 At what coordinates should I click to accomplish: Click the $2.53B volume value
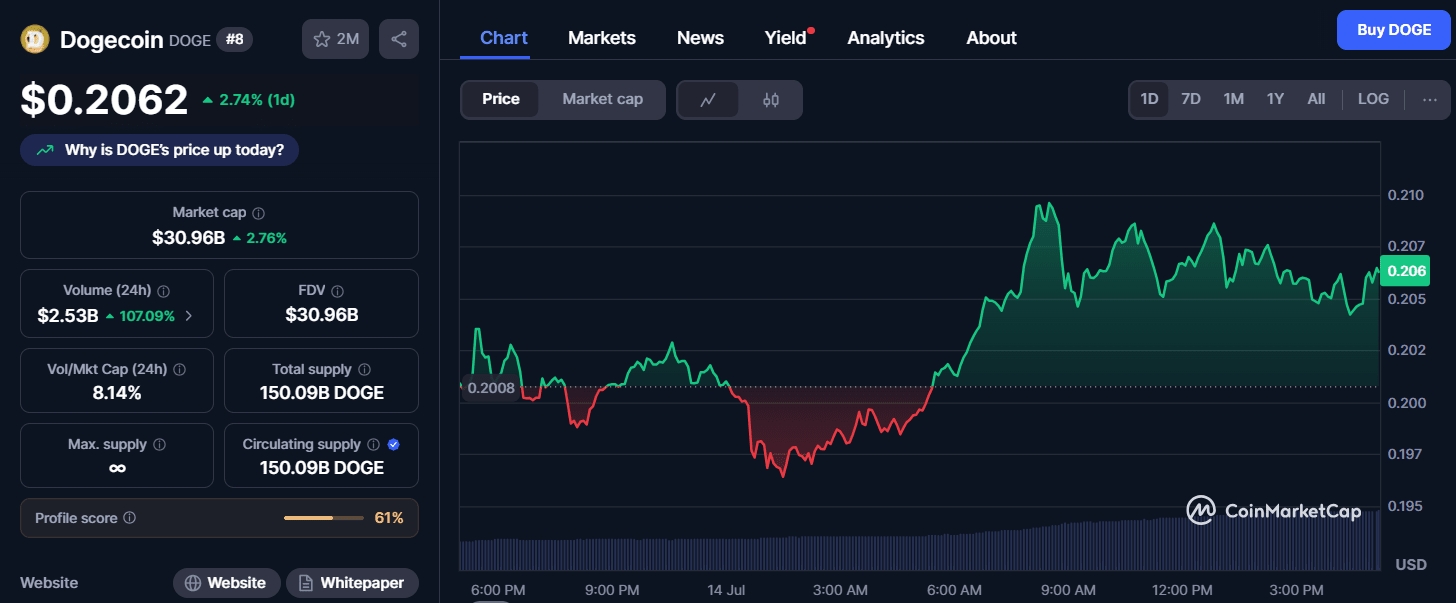click(x=68, y=316)
